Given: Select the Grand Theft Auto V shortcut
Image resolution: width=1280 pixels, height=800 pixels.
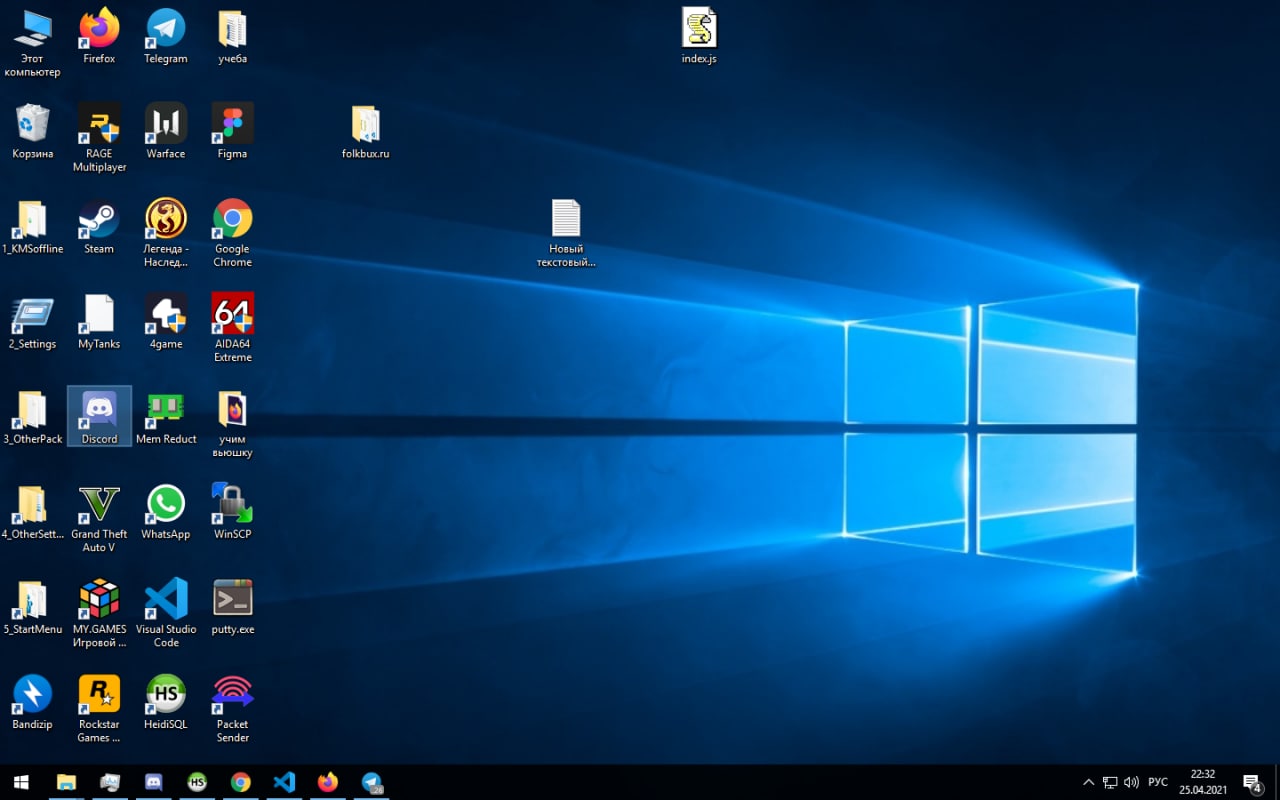Looking at the screenshot, I should click(99, 518).
